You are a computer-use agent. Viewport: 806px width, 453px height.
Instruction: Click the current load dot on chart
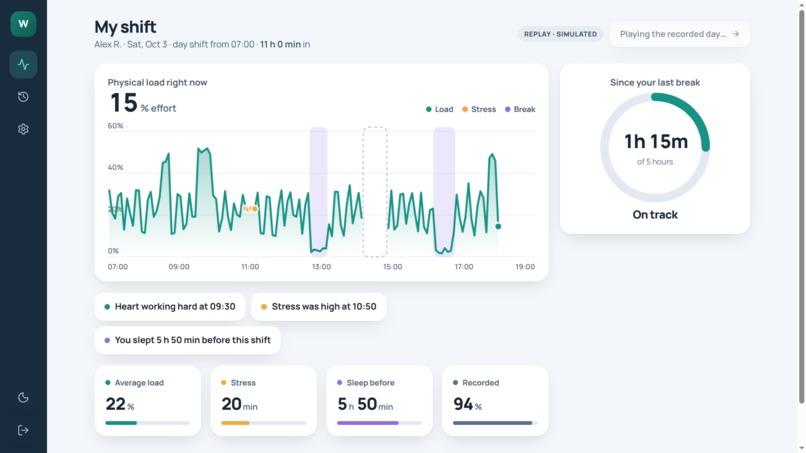click(x=498, y=226)
